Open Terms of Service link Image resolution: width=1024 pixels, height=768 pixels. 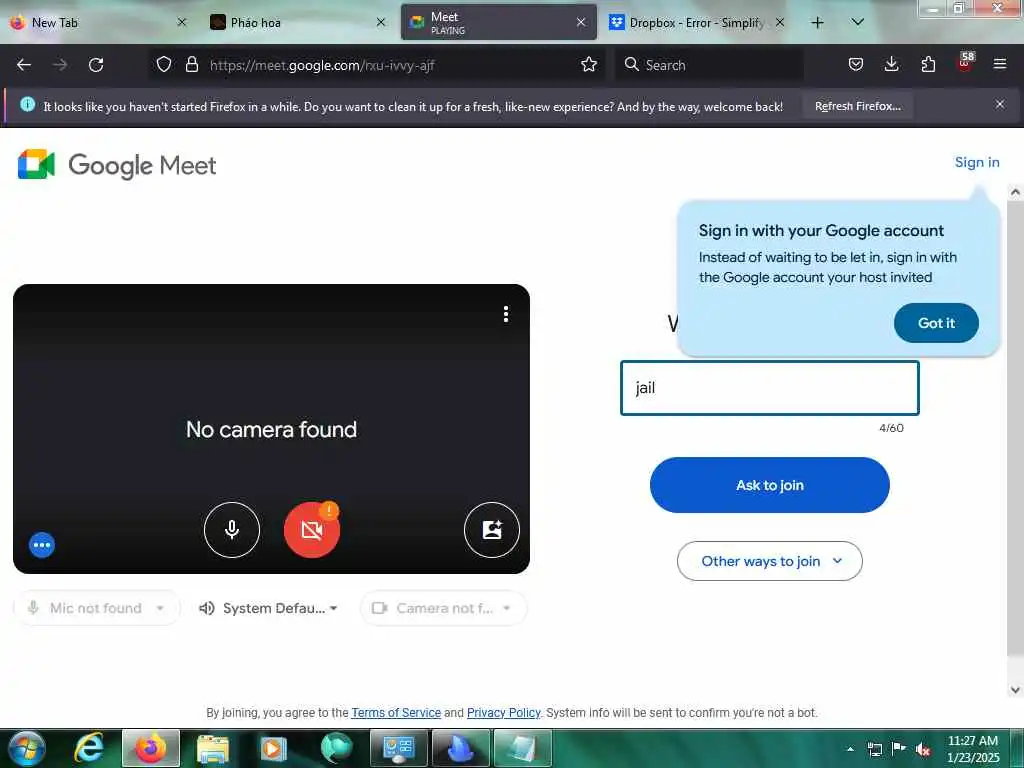click(x=396, y=712)
